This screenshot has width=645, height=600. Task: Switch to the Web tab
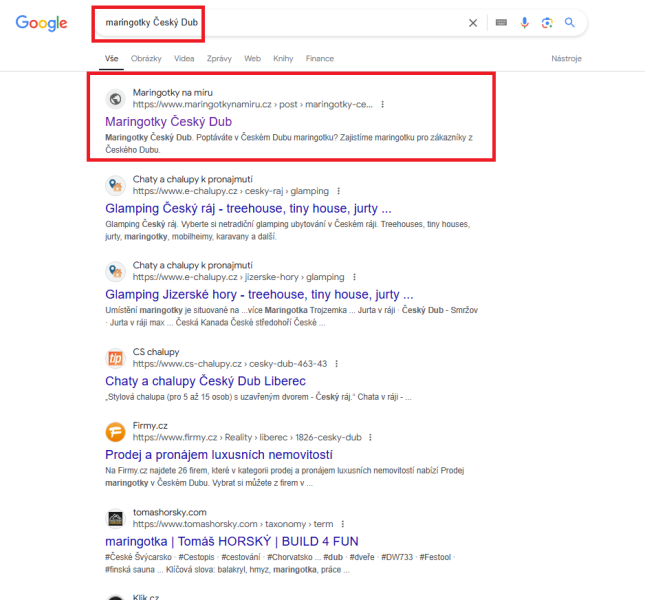pos(253,59)
